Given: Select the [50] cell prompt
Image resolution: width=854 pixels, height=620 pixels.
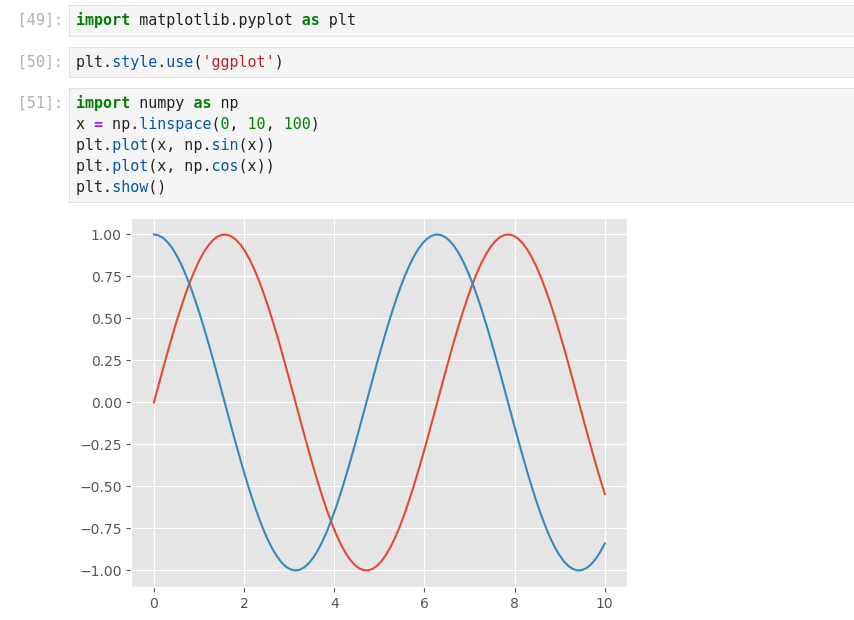Looking at the screenshot, I should [x=40, y=62].
